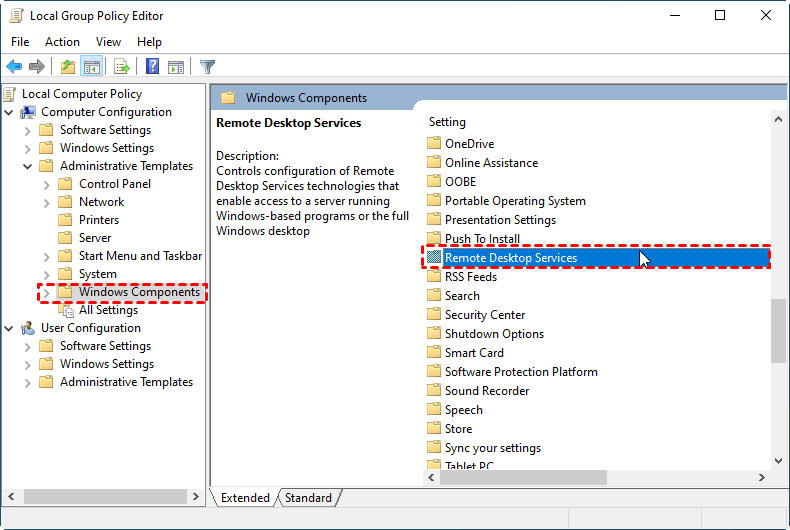This screenshot has height=530, width=790.
Task: Click the Speech folder icon
Action: (x=434, y=409)
